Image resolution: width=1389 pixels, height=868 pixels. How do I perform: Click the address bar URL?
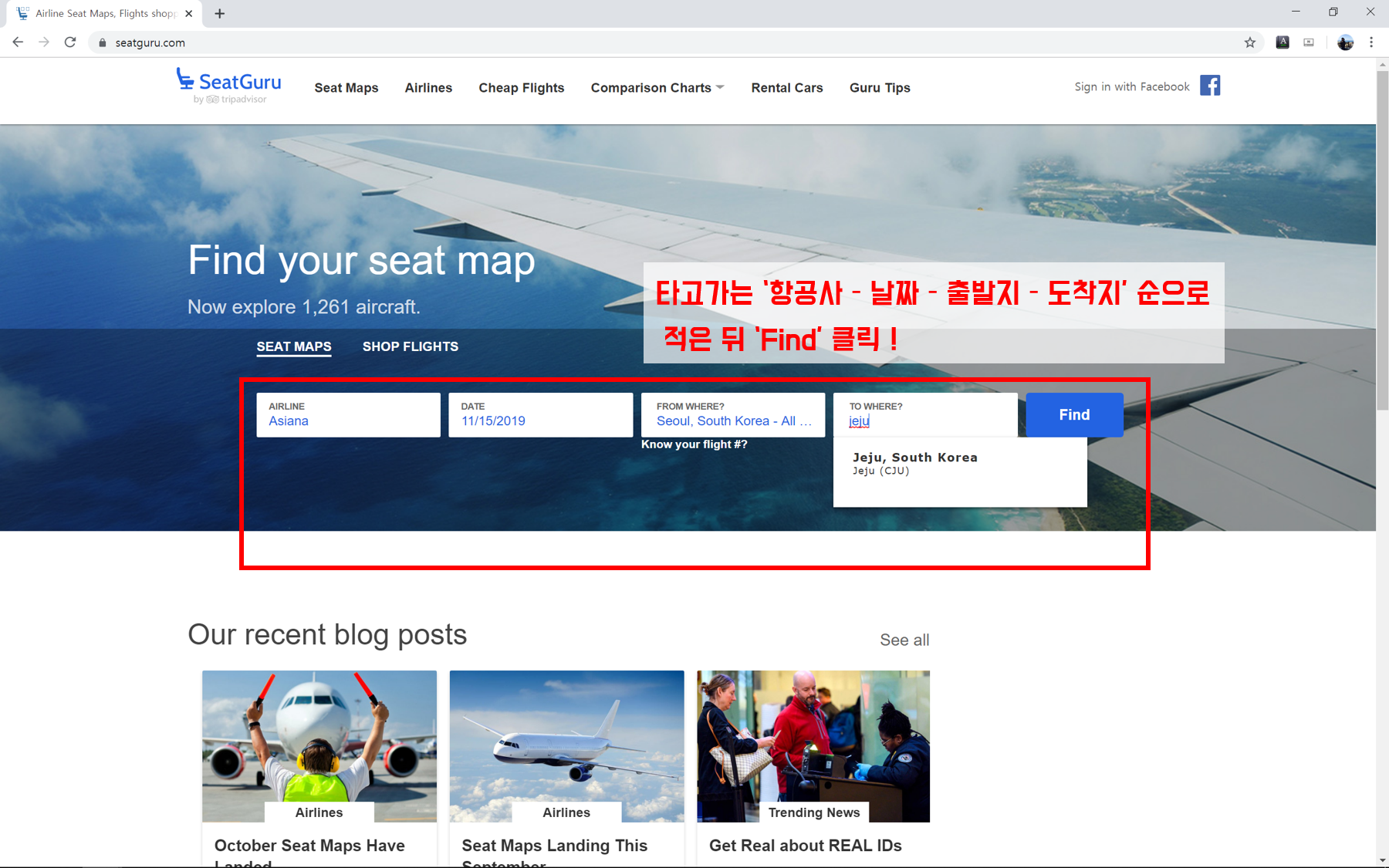pyautogui.click(x=150, y=43)
